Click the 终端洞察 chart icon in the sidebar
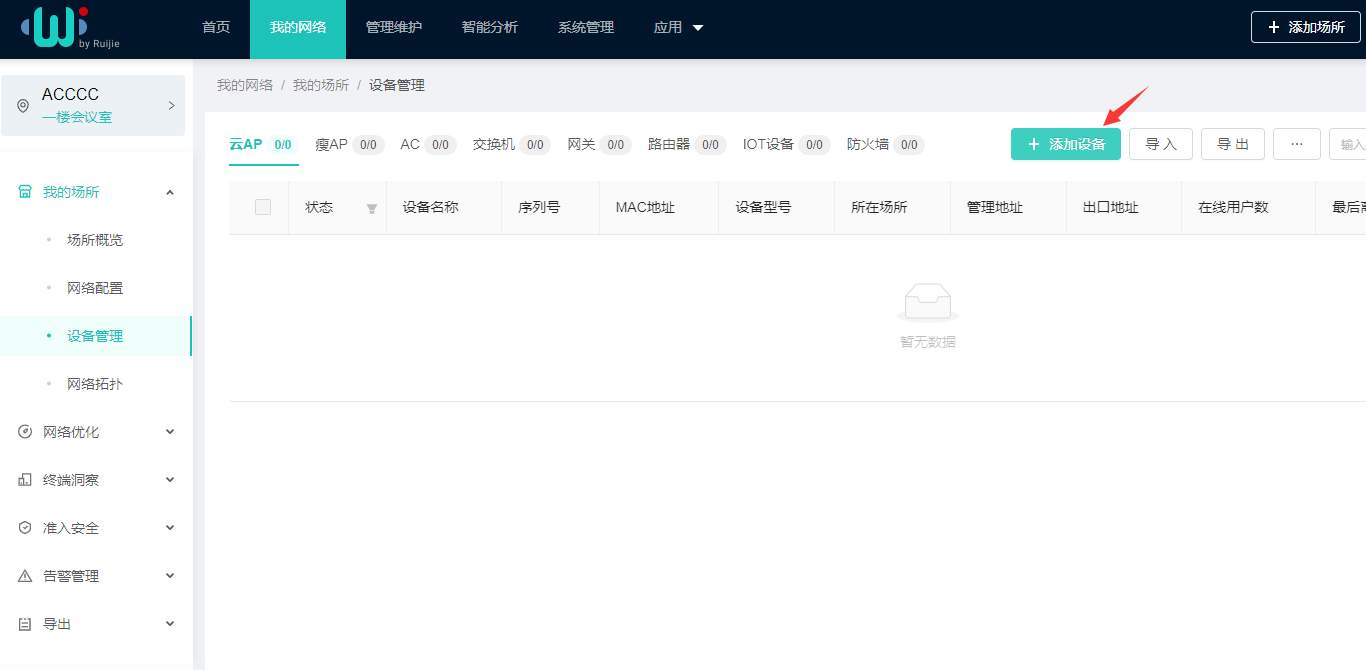The width and height of the screenshot is (1366, 670). tap(24, 479)
